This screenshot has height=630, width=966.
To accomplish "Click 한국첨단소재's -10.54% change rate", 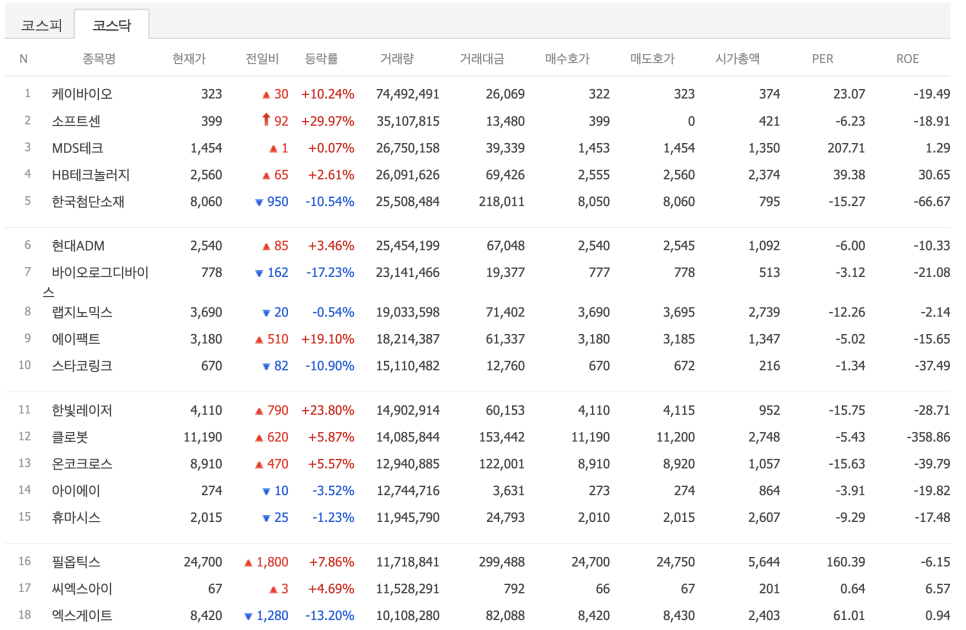I will pos(330,202).
